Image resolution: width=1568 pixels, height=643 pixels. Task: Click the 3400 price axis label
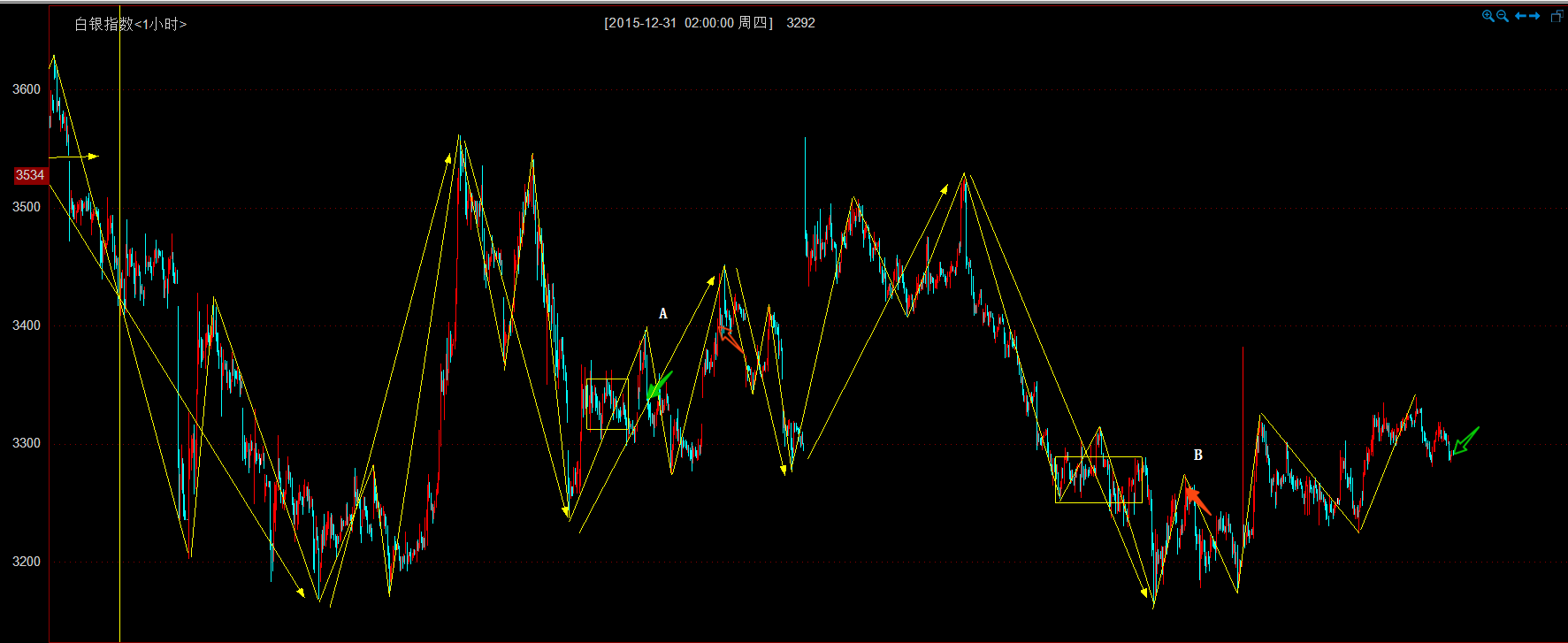[27, 325]
